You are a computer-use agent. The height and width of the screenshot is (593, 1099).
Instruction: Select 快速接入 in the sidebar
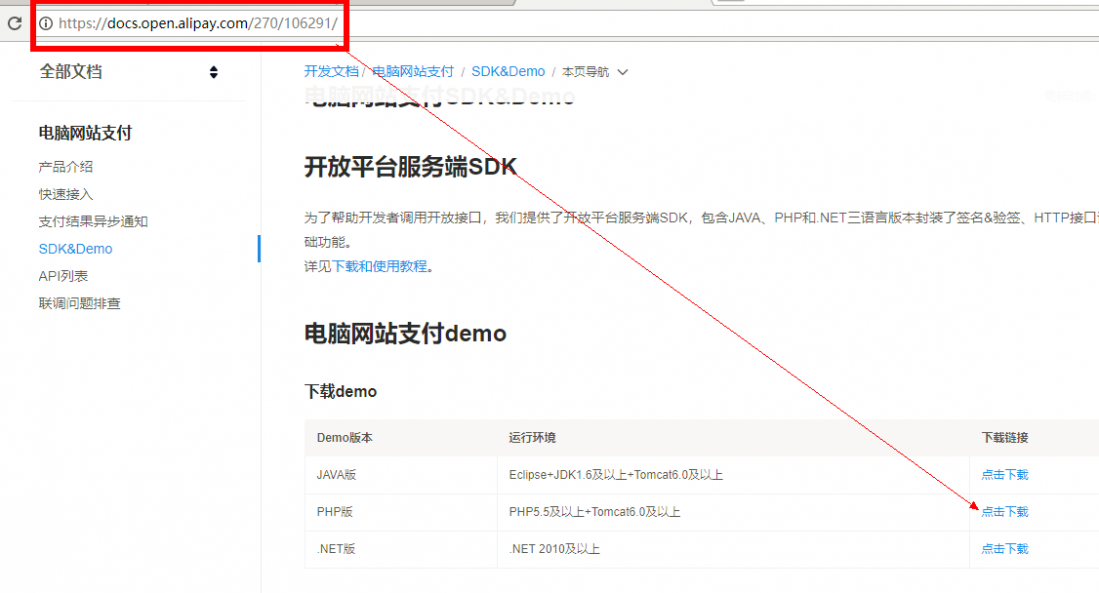(66, 194)
